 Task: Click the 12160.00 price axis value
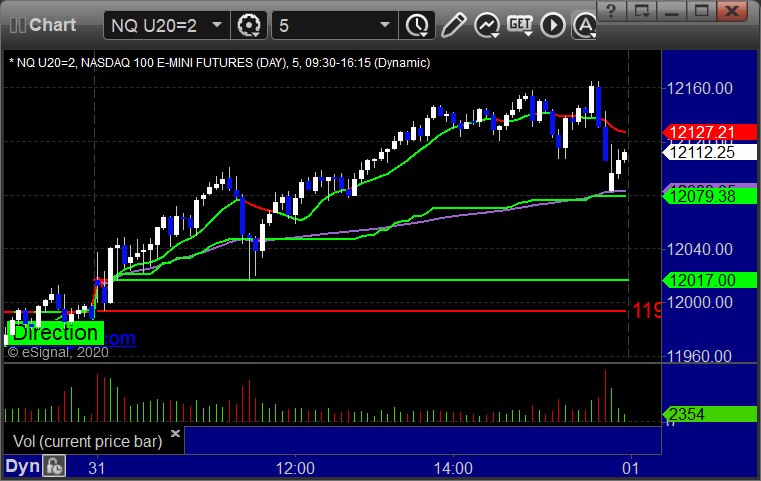coord(699,88)
